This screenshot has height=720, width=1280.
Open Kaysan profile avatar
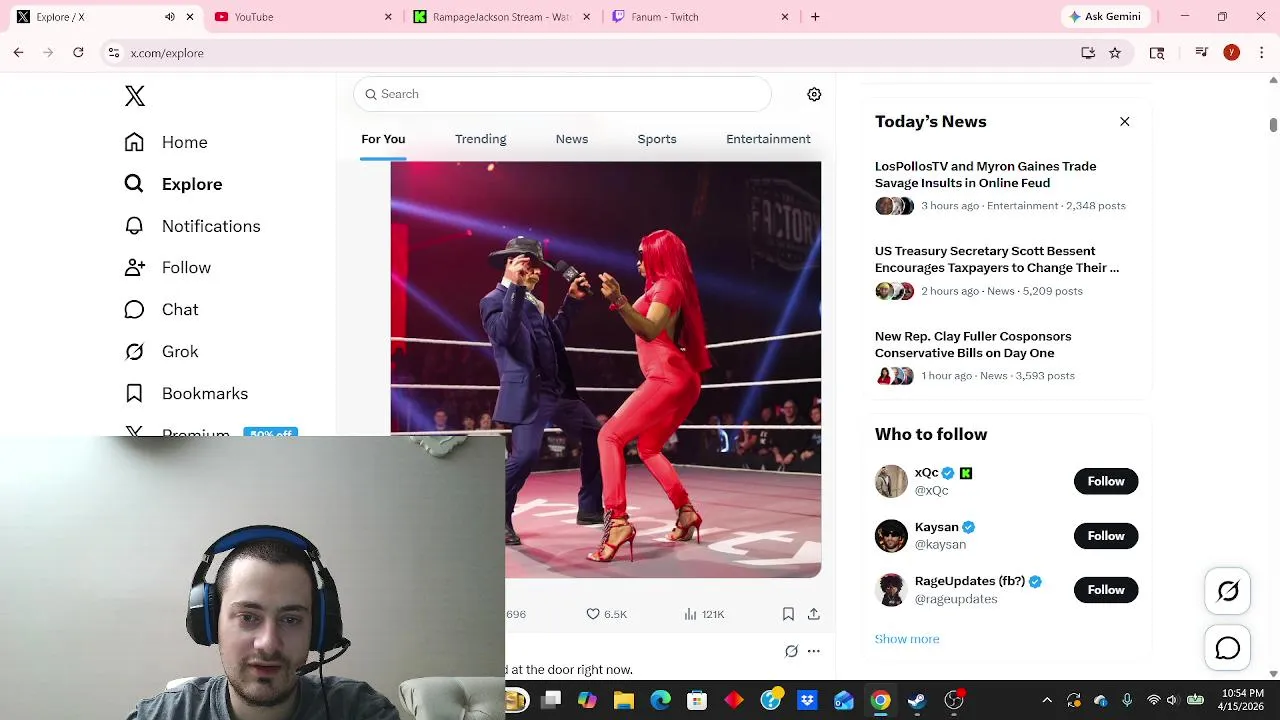891,536
